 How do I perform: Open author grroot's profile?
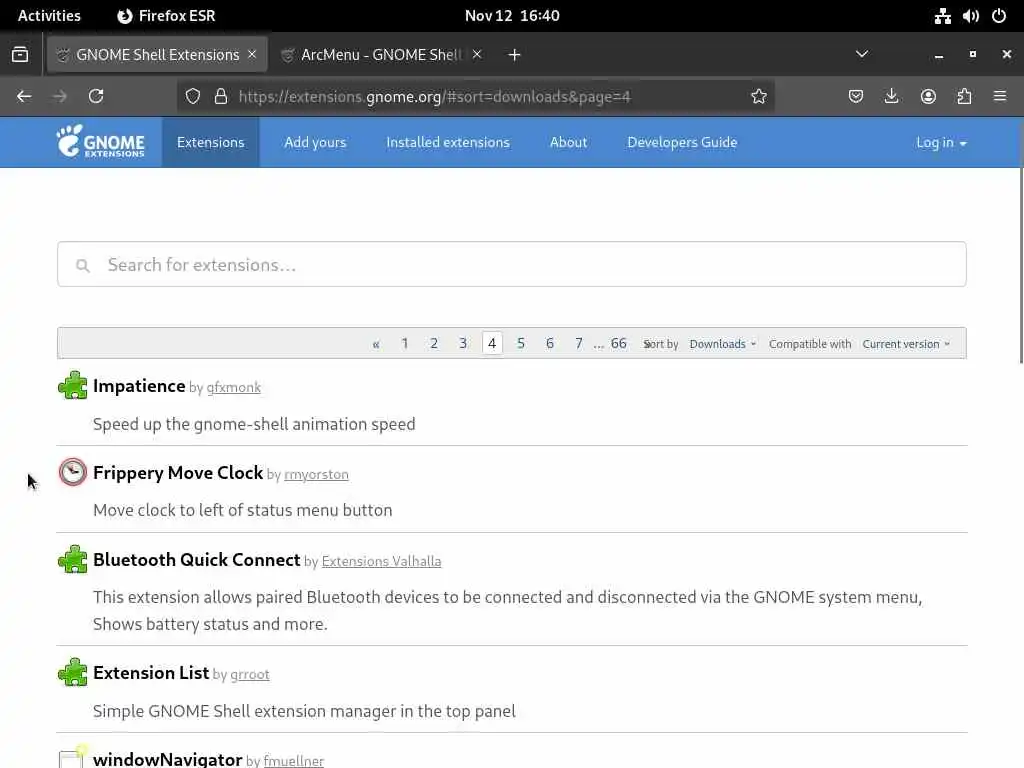click(x=249, y=675)
